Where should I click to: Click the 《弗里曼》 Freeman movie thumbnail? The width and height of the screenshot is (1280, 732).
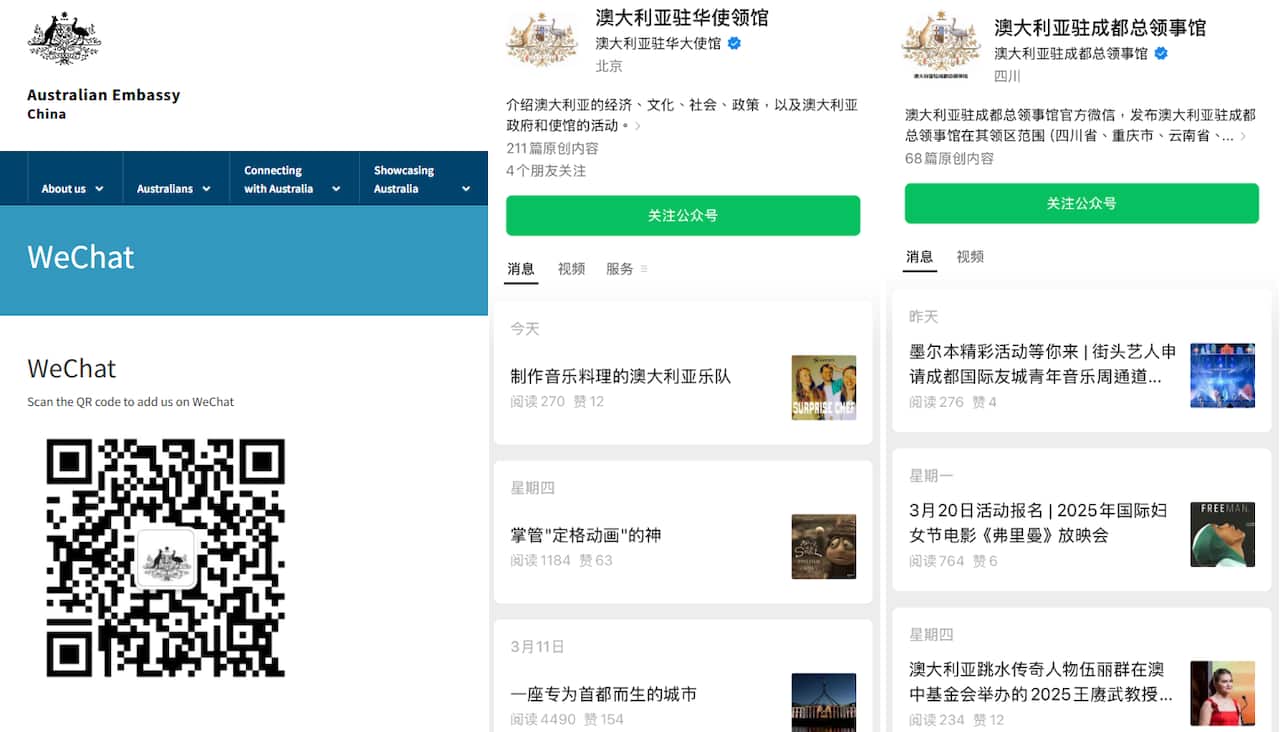(x=1223, y=535)
